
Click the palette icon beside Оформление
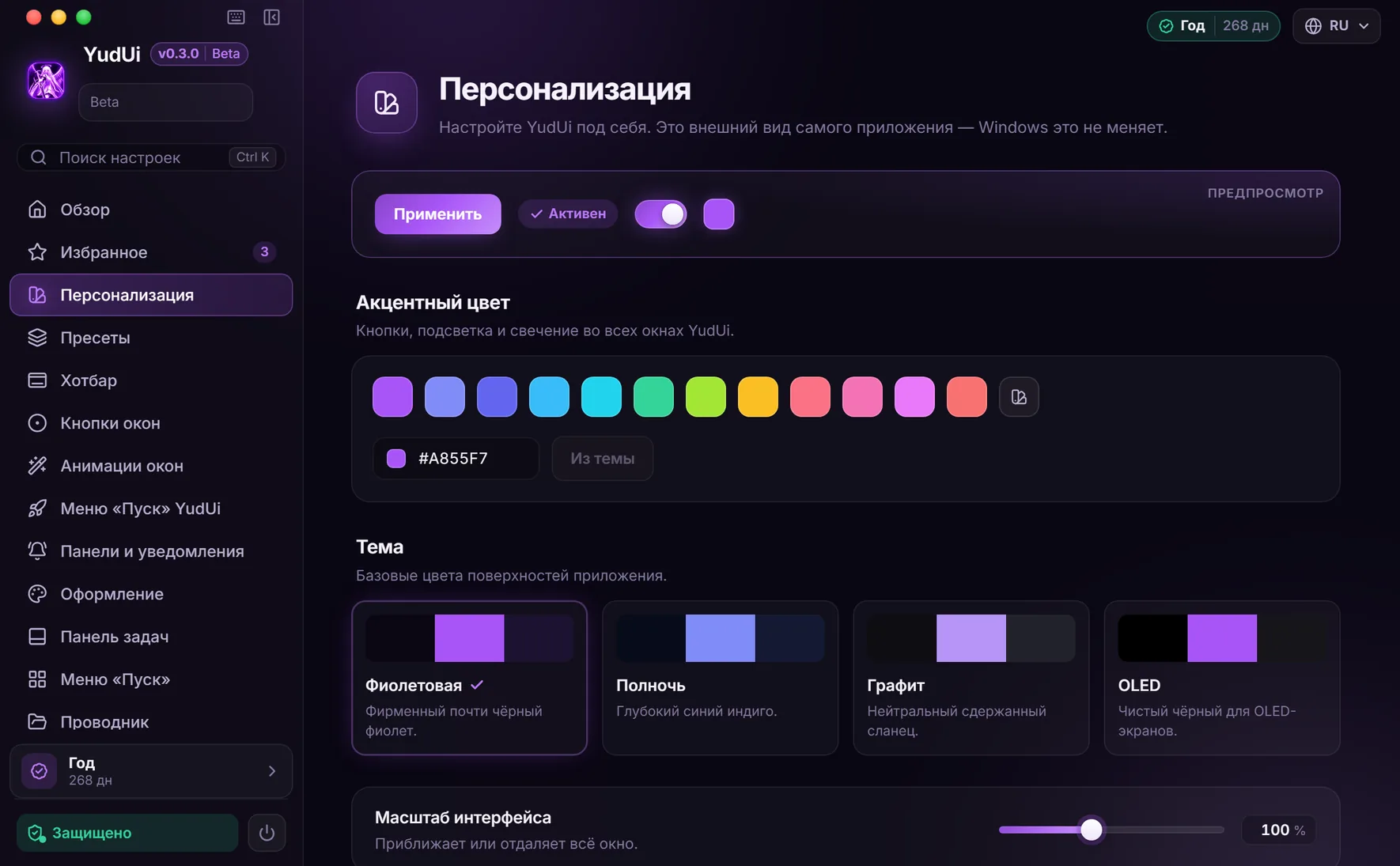pos(37,594)
